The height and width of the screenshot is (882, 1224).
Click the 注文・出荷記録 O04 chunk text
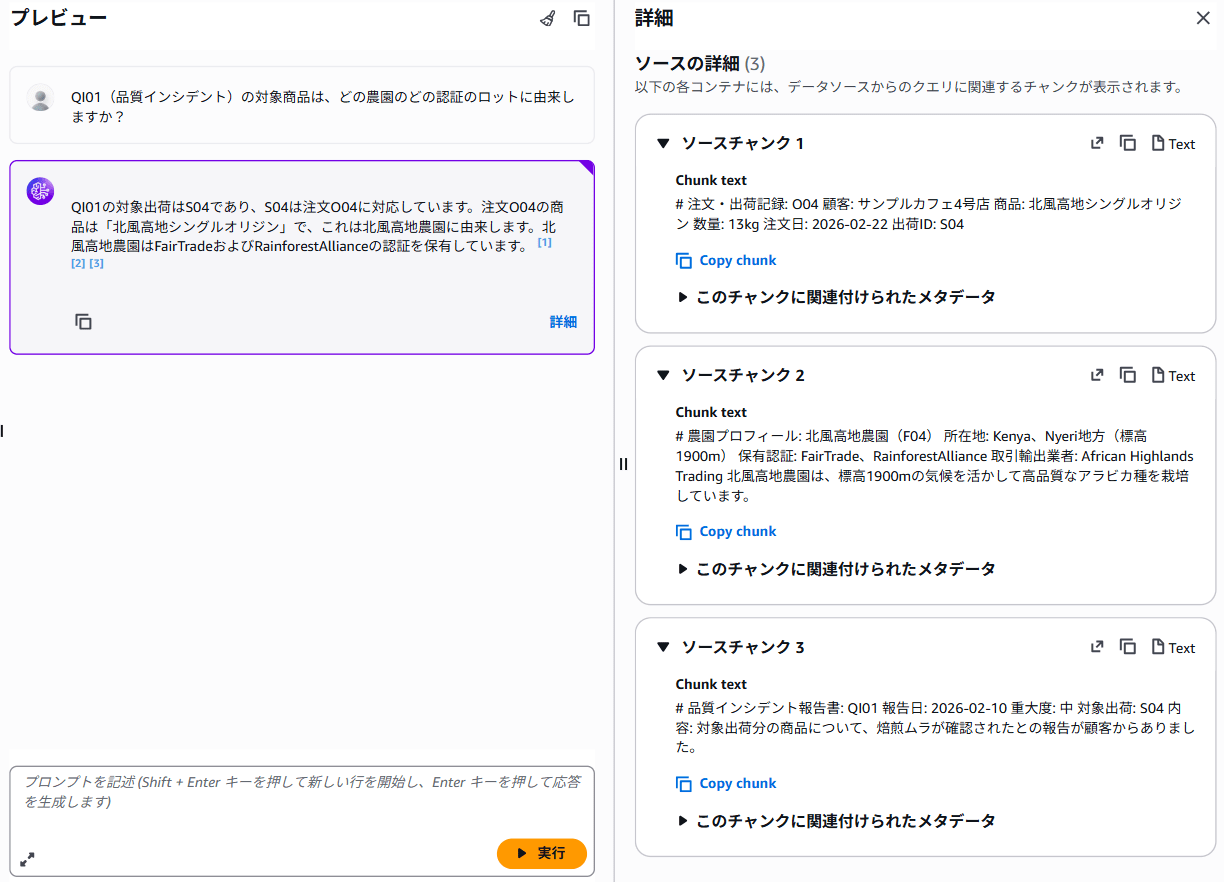pos(928,214)
